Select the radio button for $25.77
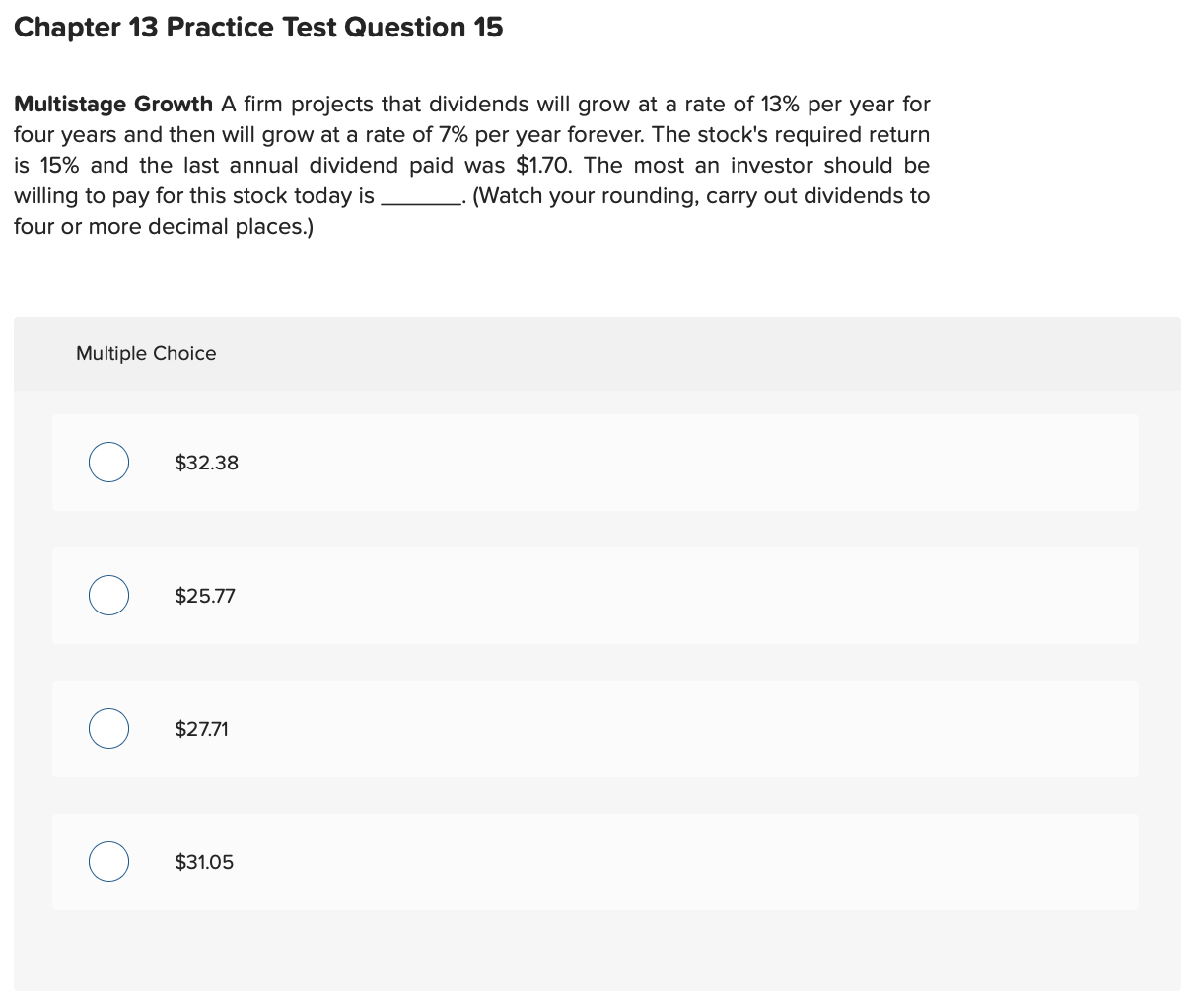 108,595
